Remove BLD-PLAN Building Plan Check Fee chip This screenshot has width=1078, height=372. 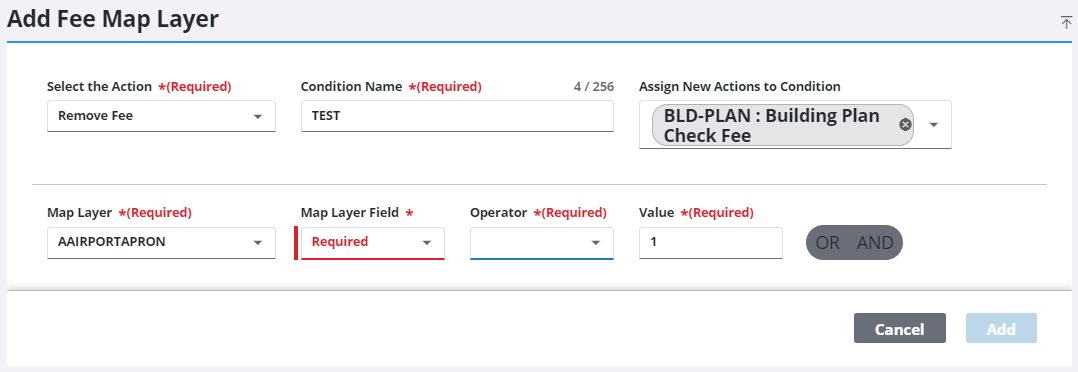pos(905,124)
